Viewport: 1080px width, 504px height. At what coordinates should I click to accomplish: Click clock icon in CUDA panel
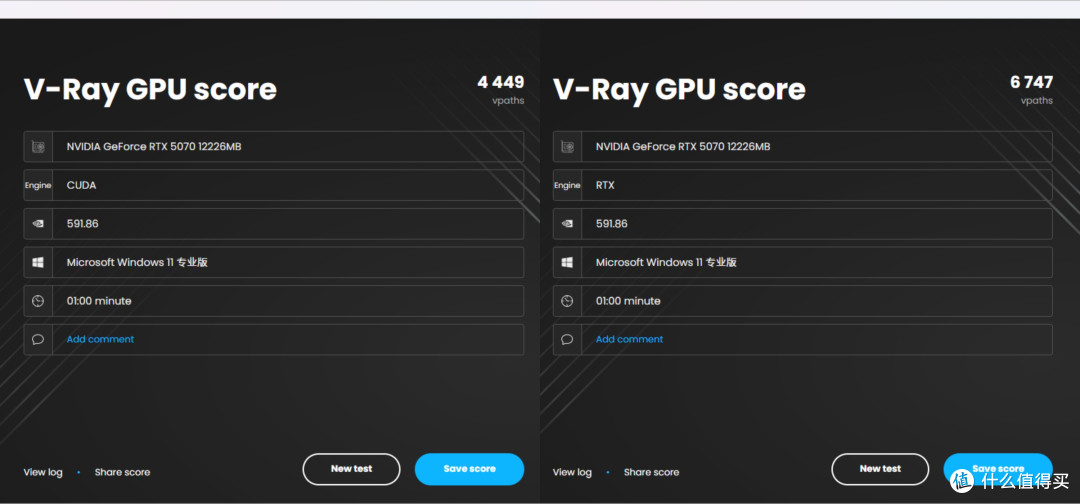[x=38, y=301]
